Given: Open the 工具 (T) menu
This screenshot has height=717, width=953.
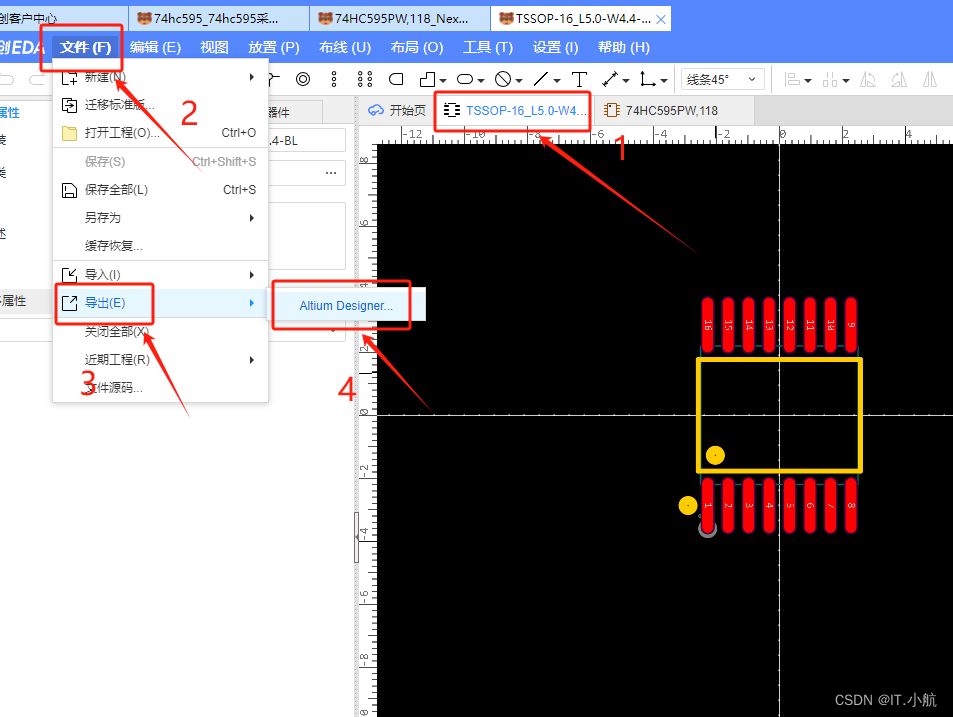Looking at the screenshot, I should 488,47.
